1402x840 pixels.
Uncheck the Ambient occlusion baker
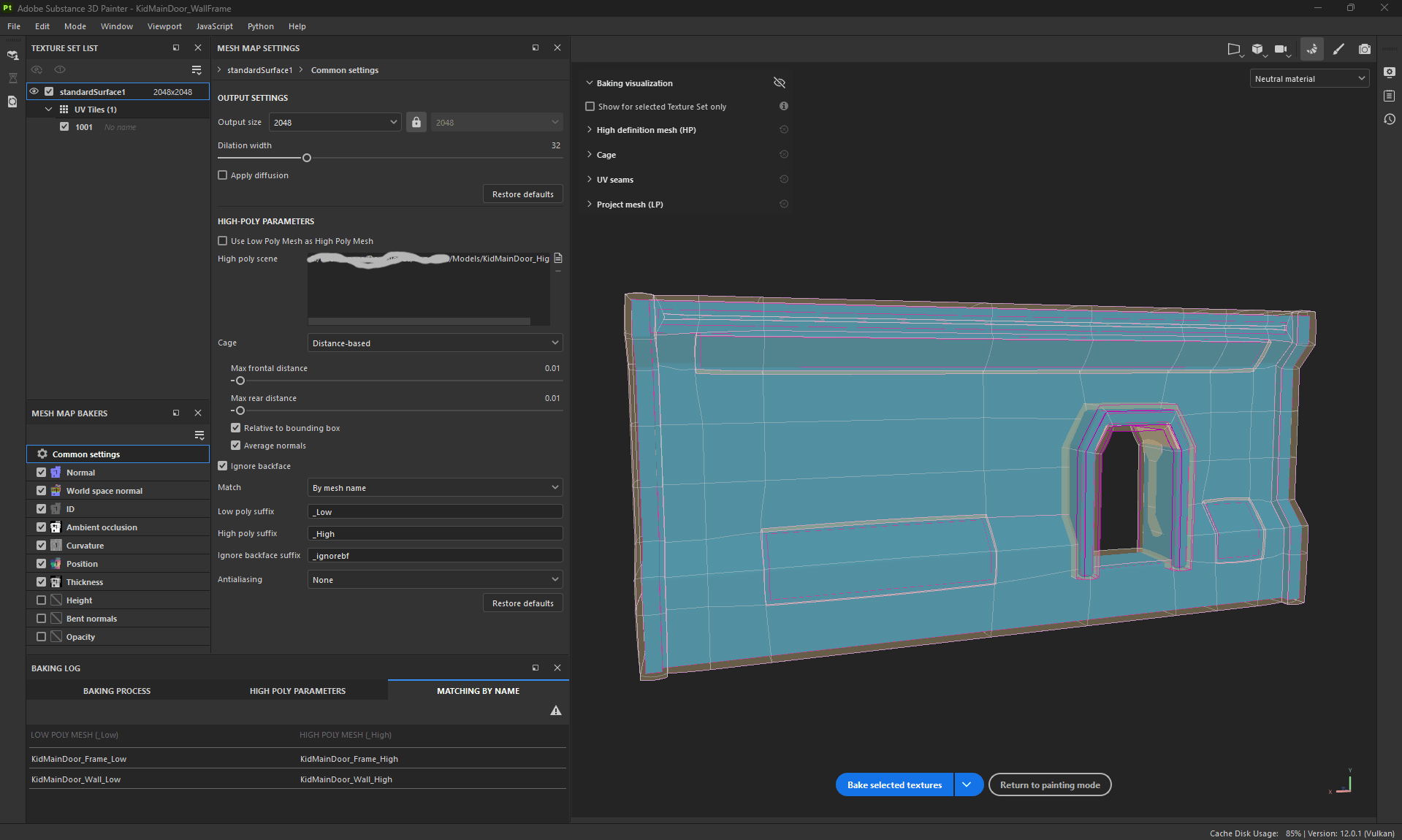42,527
